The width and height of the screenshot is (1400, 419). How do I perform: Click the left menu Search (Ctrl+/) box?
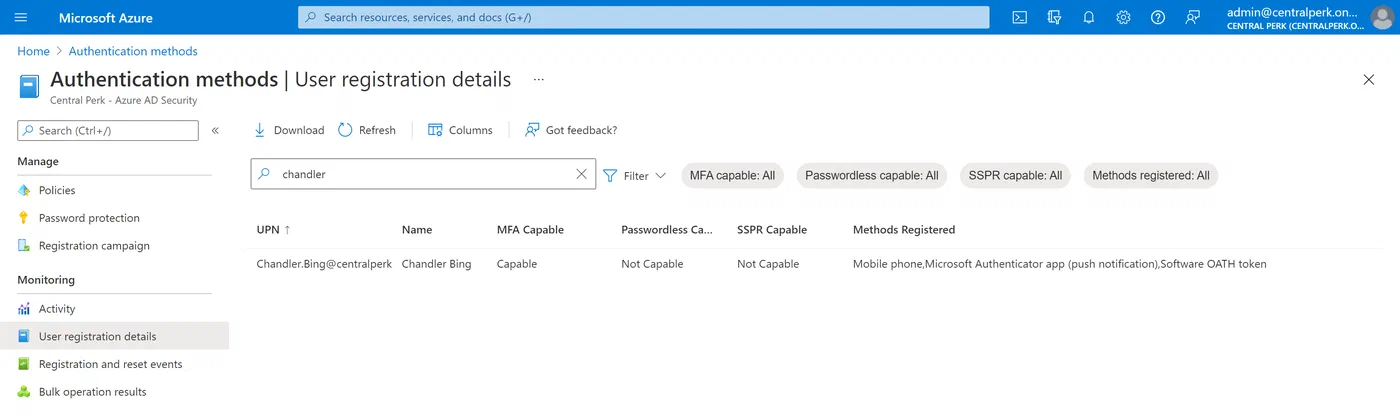[x=108, y=130]
